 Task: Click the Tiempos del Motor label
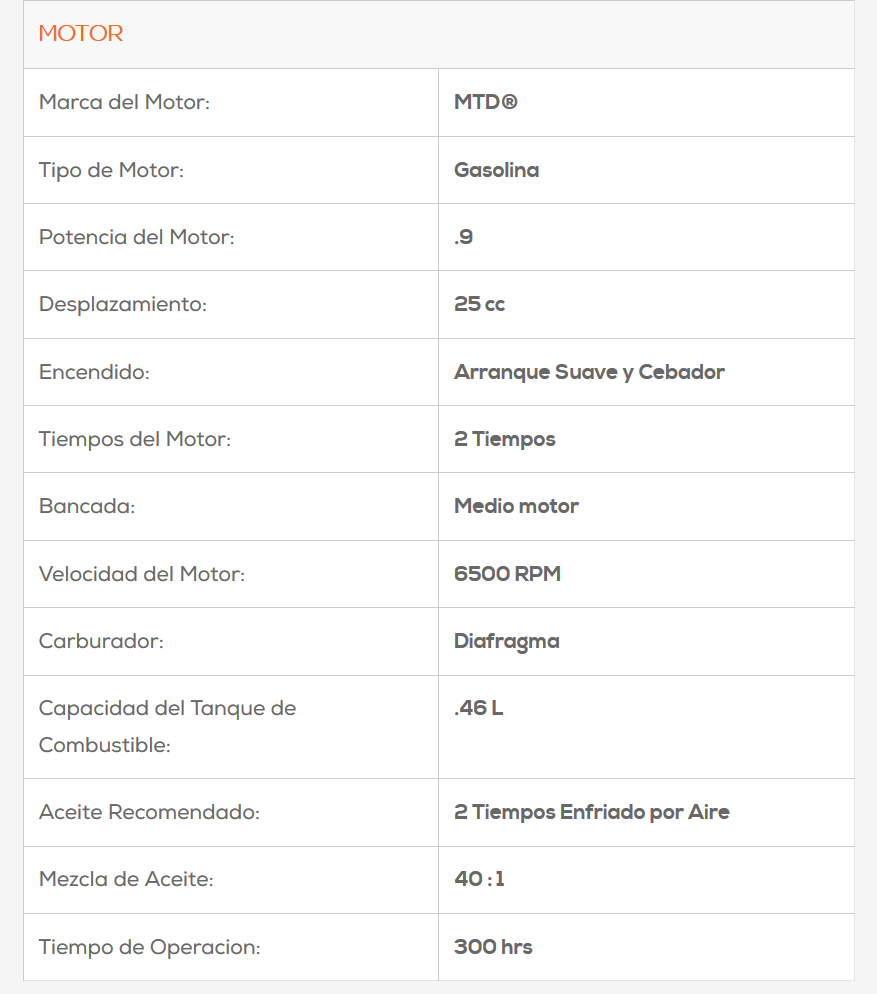pyautogui.click(x=135, y=439)
